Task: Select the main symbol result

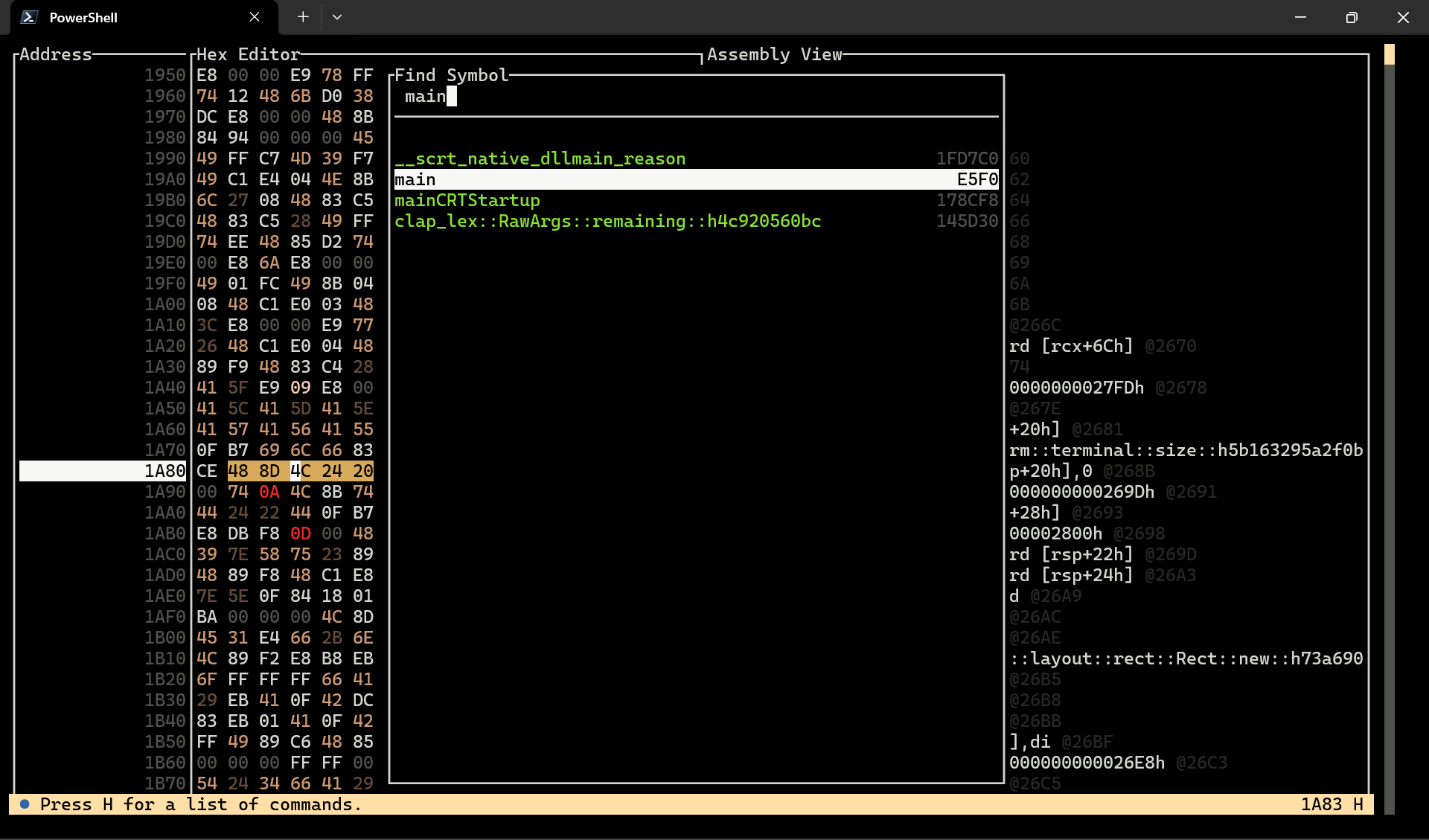Action: click(696, 179)
